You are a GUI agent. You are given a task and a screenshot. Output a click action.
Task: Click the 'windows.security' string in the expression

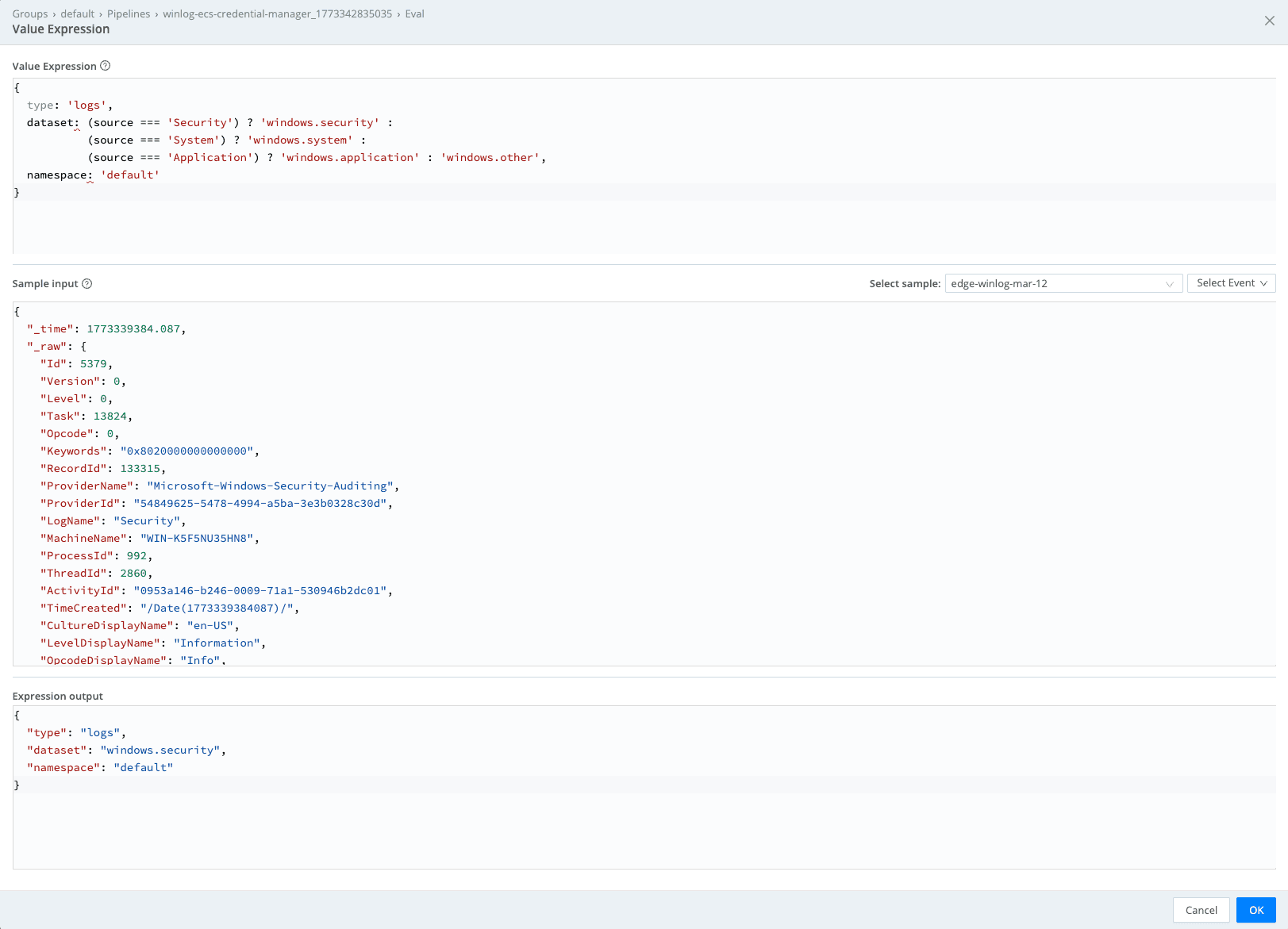(x=320, y=122)
